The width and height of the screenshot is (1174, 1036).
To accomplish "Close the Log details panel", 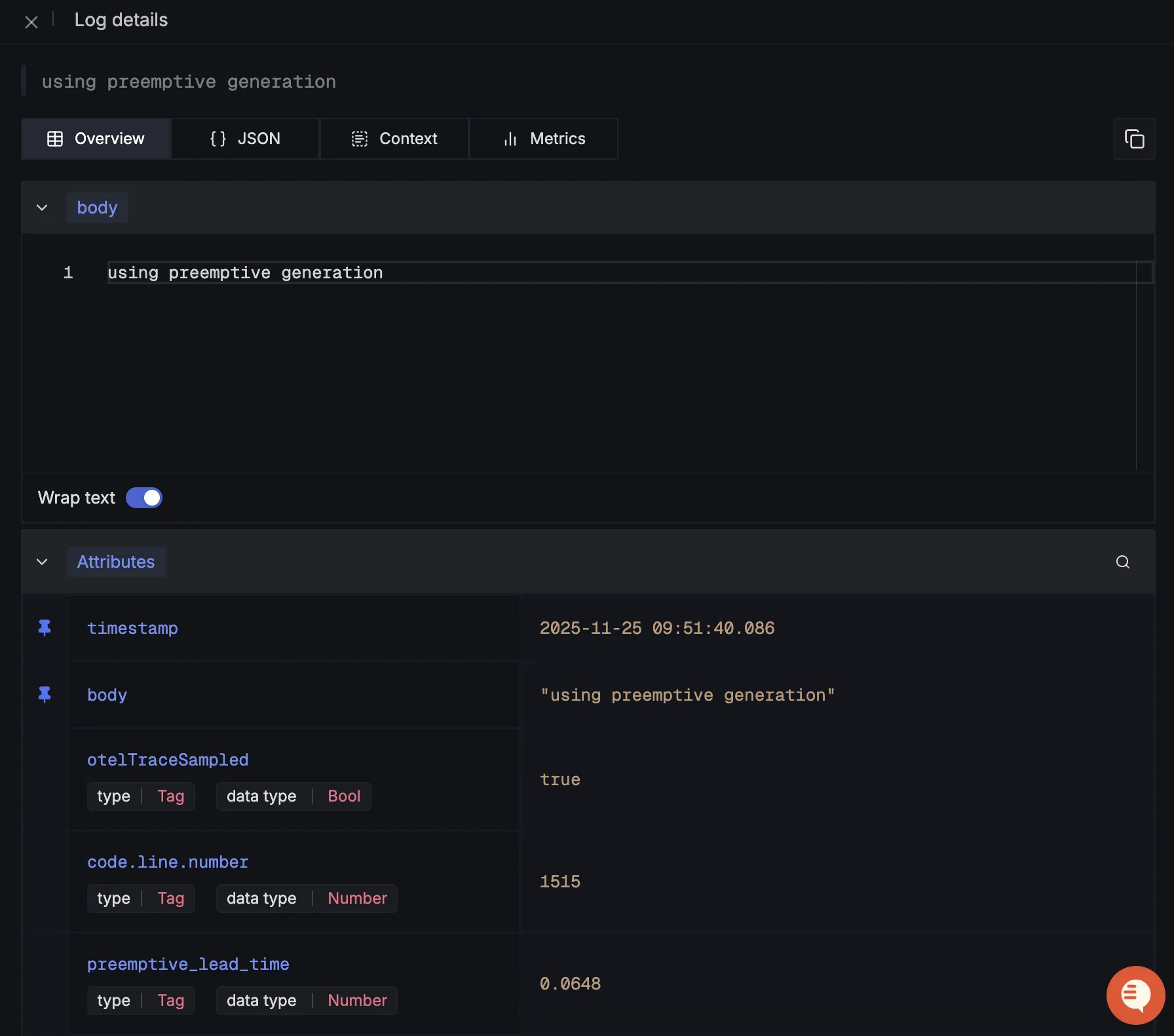I will tap(31, 22).
